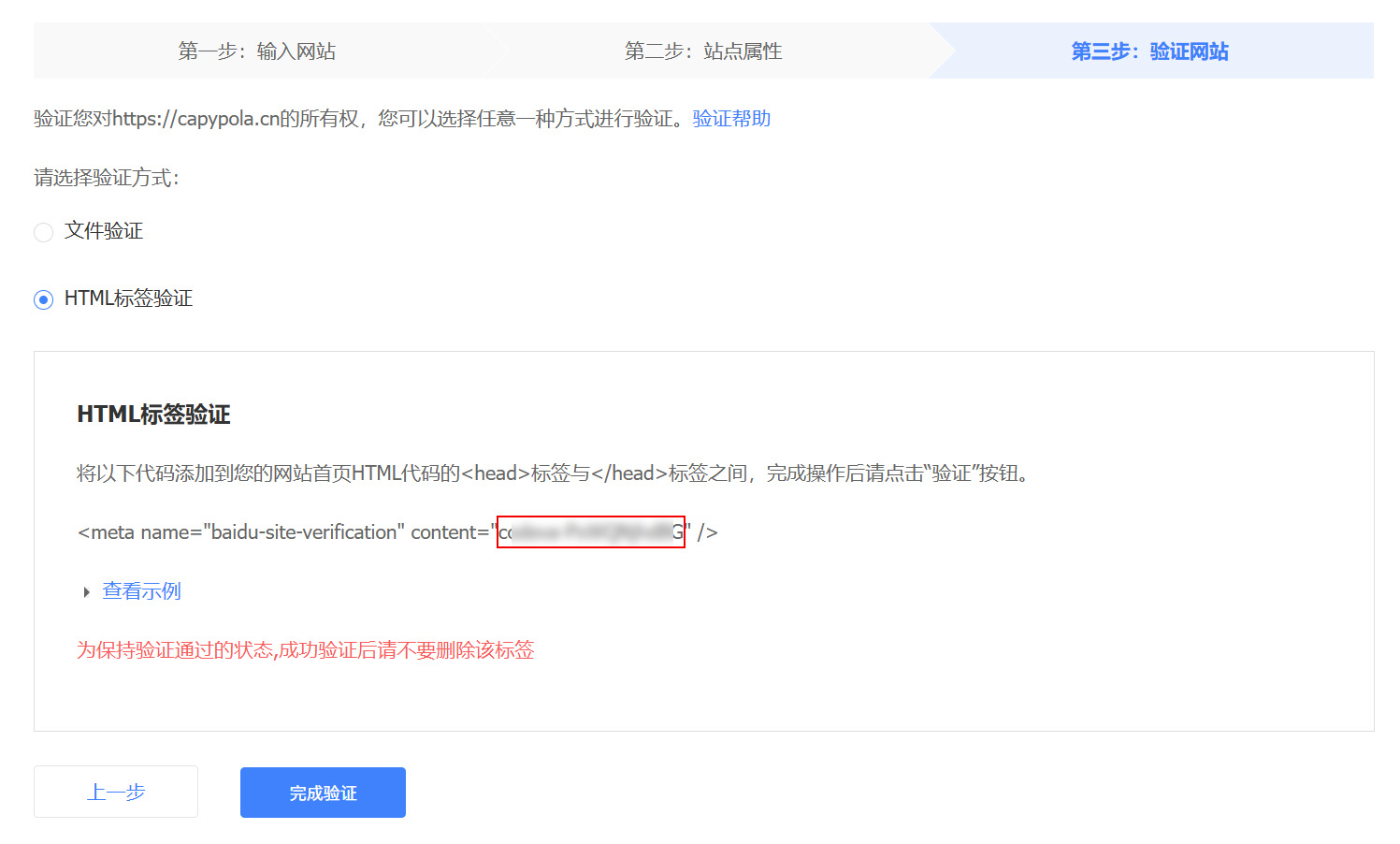
Task: Open the 验证帮助 help link
Action: [x=731, y=119]
